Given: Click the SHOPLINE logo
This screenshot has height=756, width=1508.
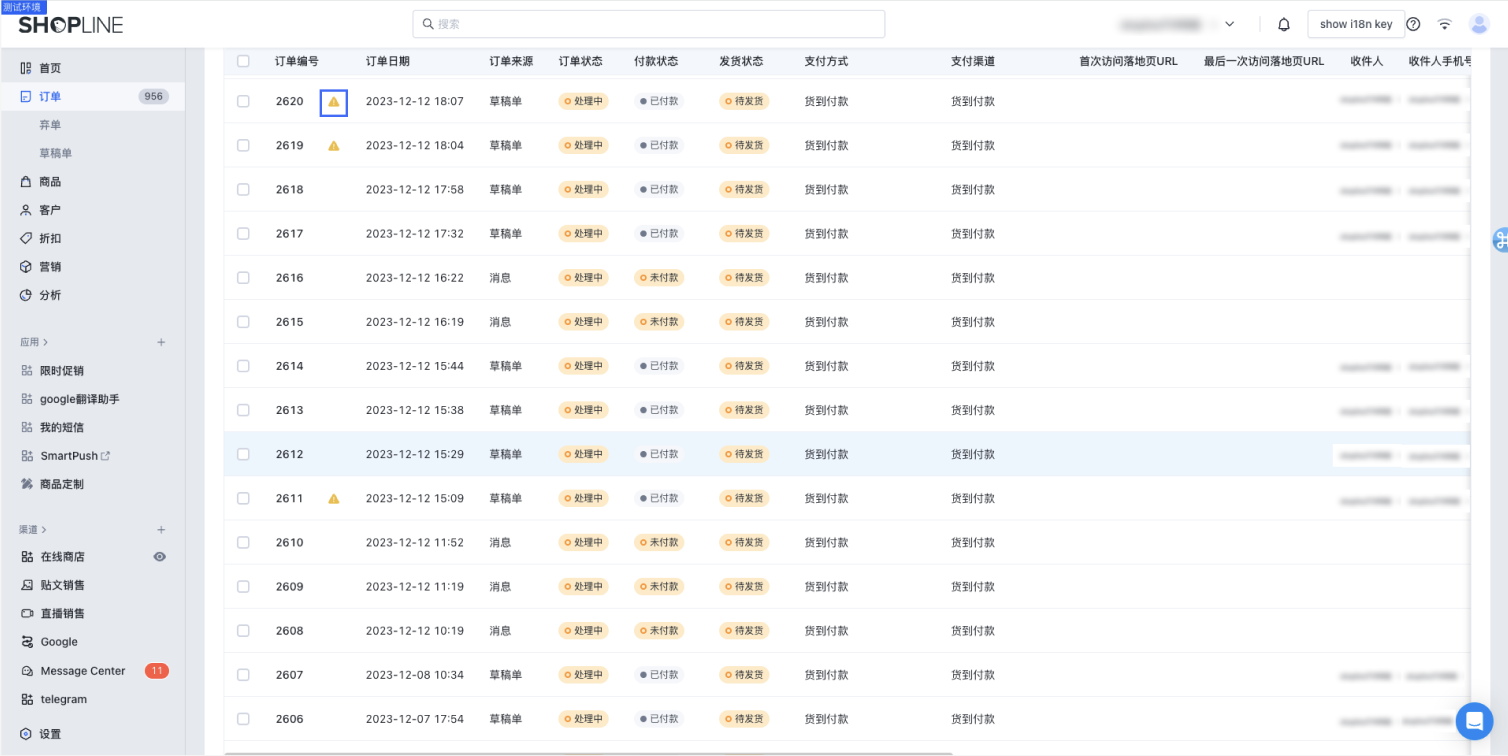Looking at the screenshot, I should [70, 25].
